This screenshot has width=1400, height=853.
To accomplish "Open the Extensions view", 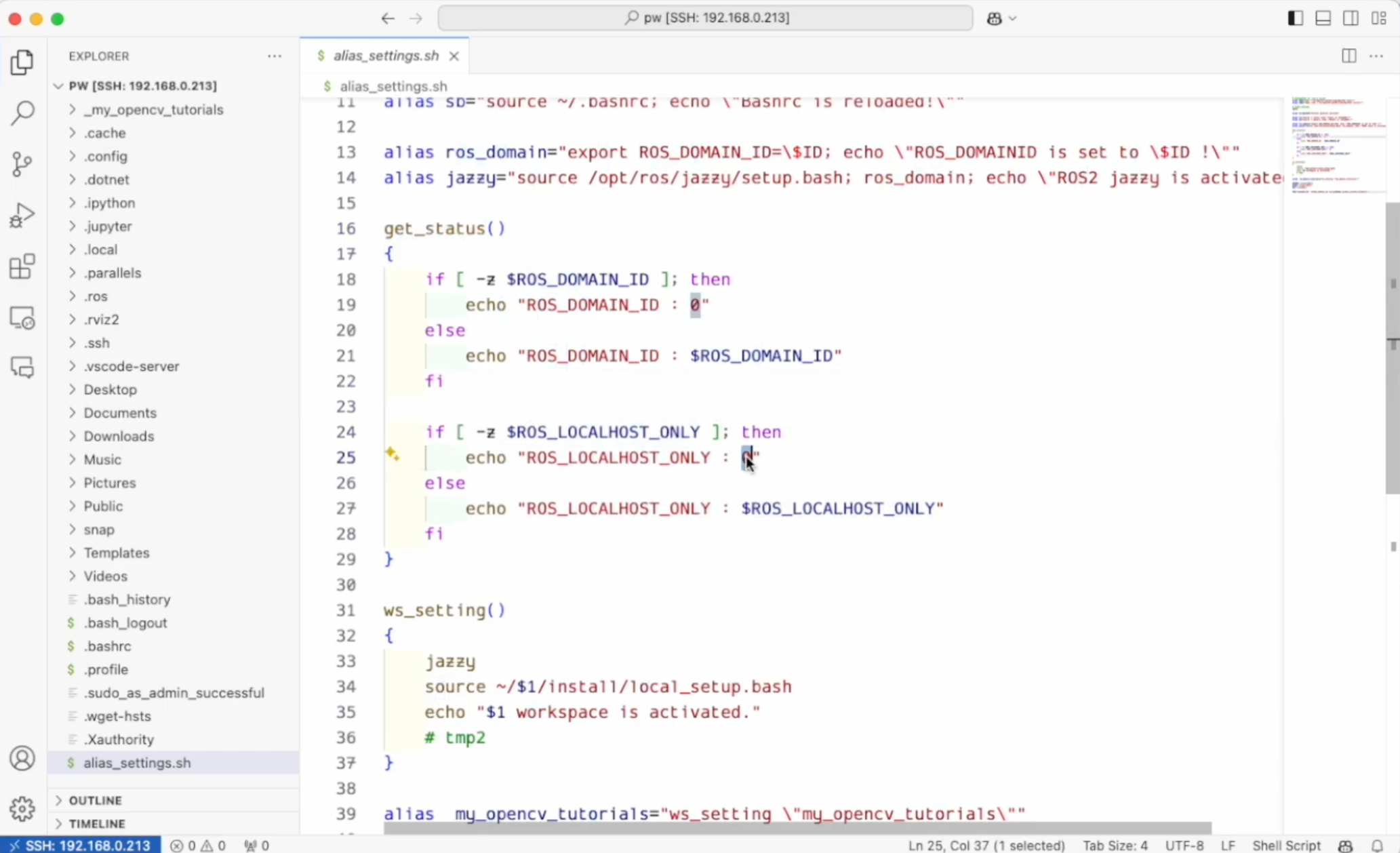I will click(22, 266).
